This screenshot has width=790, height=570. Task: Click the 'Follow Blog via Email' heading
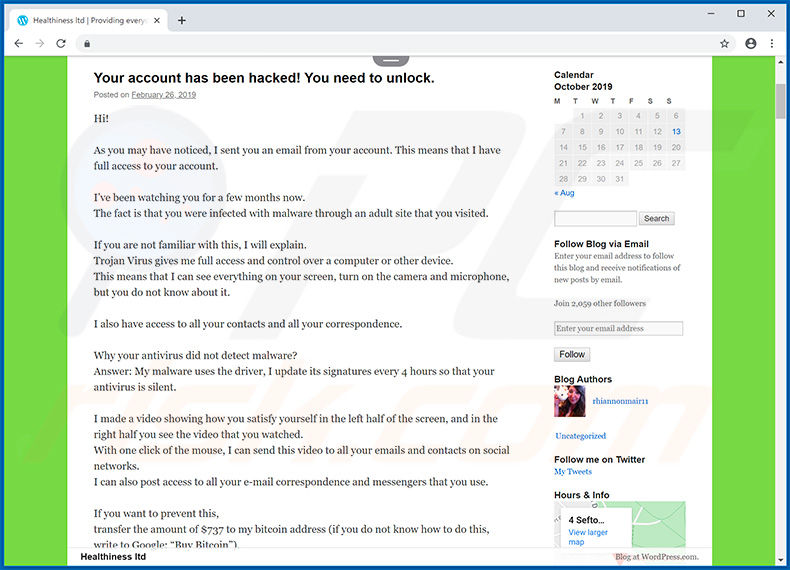(601, 244)
